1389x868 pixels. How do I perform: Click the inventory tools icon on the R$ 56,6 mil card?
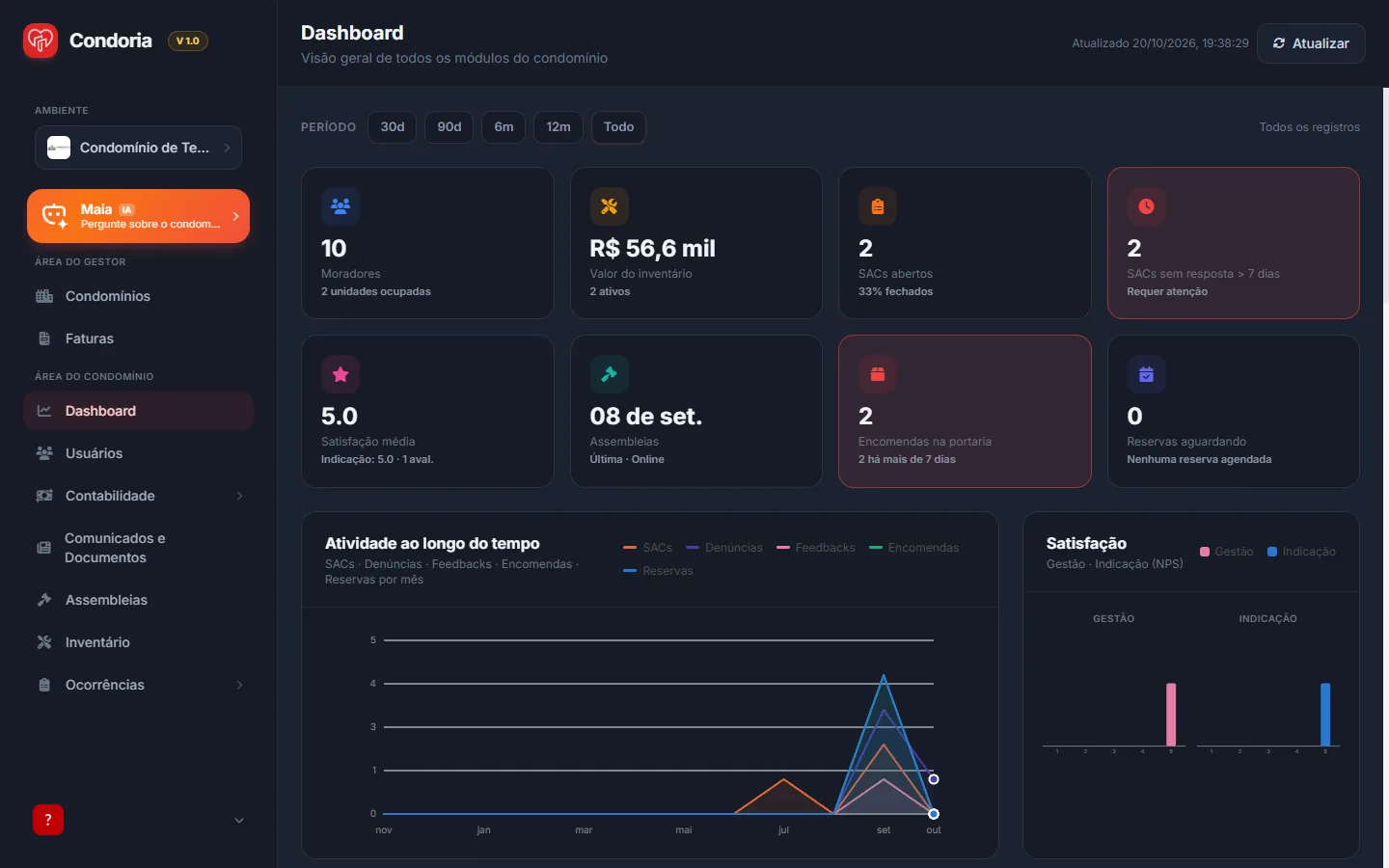pyautogui.click(x=609, y=206)
